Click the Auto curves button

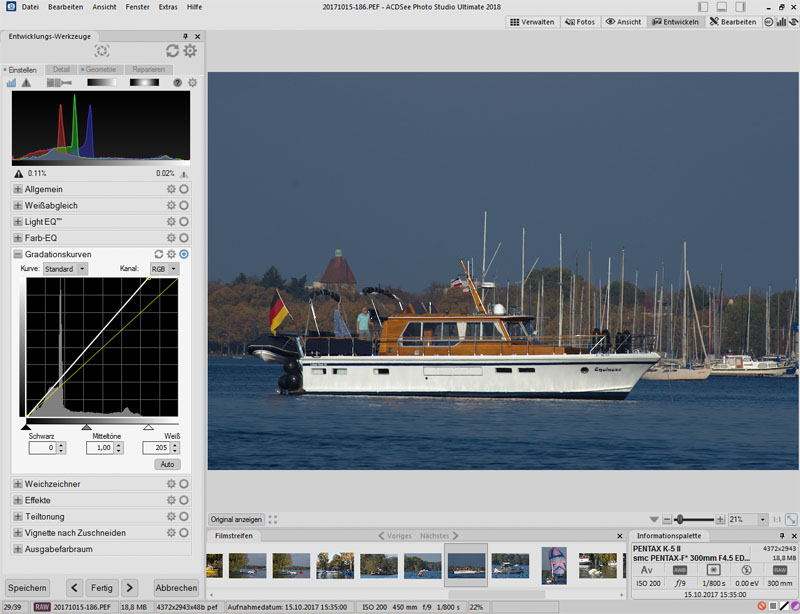165,464
